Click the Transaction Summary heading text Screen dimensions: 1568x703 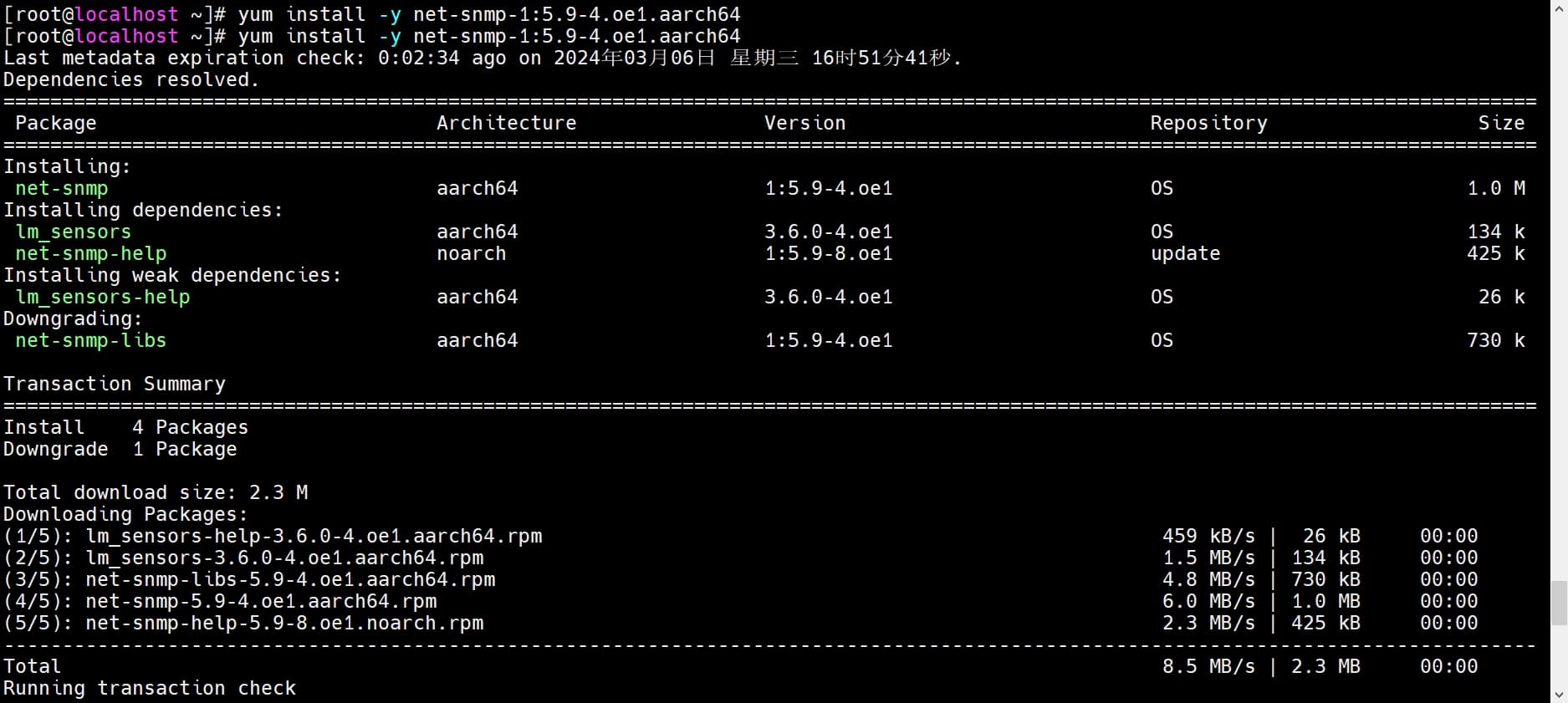click(115, 384)
